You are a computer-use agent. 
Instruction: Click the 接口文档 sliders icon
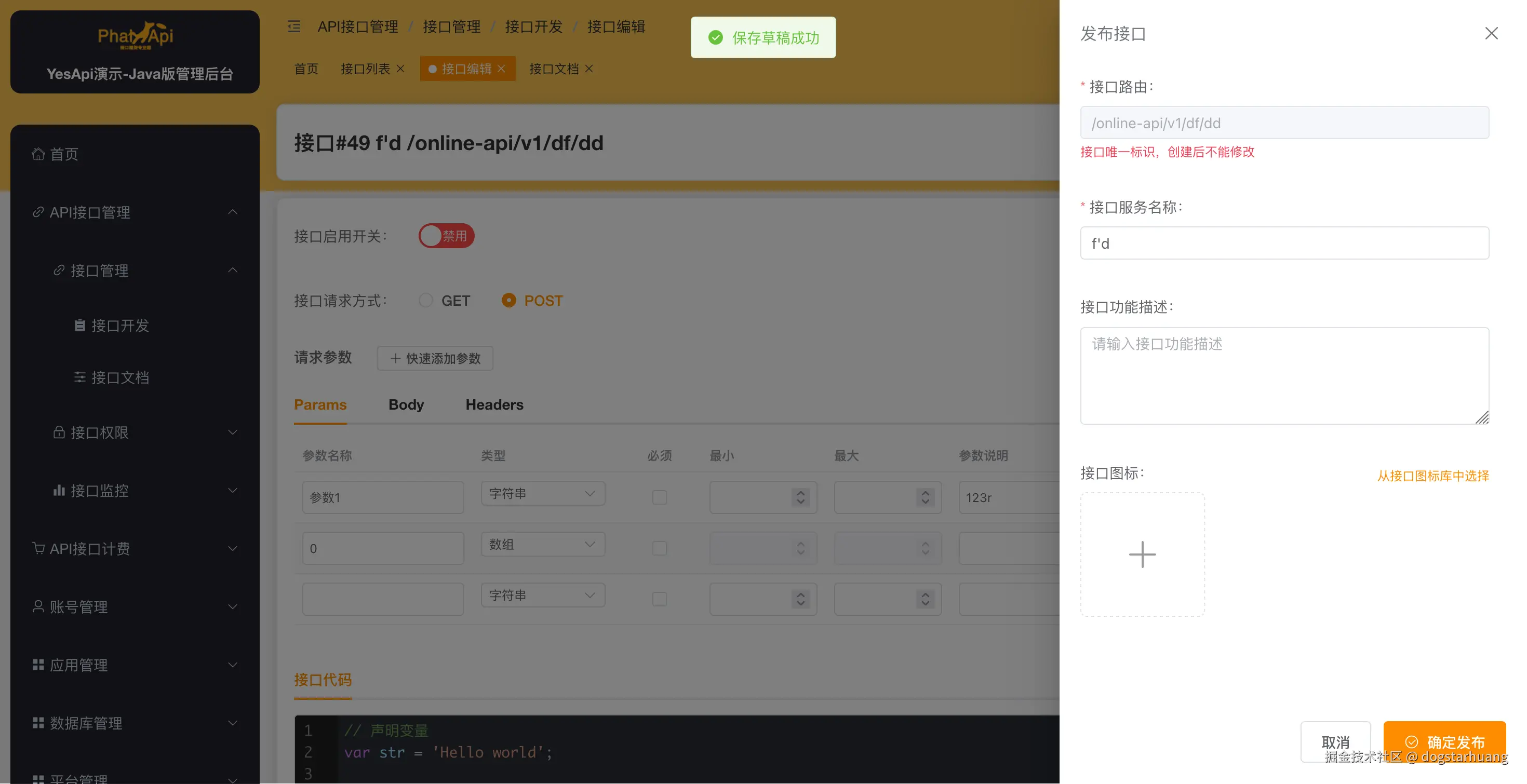pyautogui.click(x=79, y=377)
